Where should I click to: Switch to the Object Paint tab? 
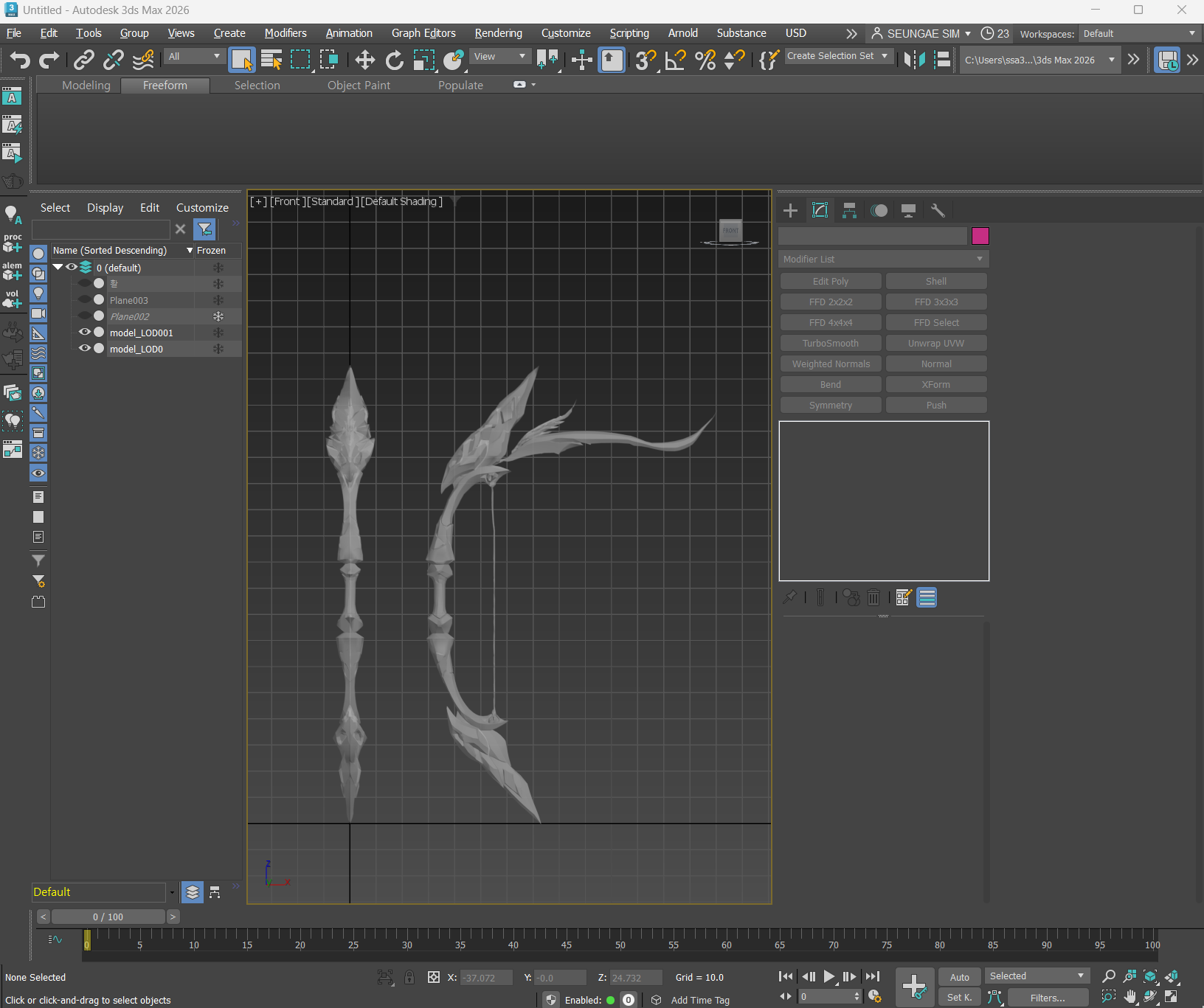(x=359, y=86)
